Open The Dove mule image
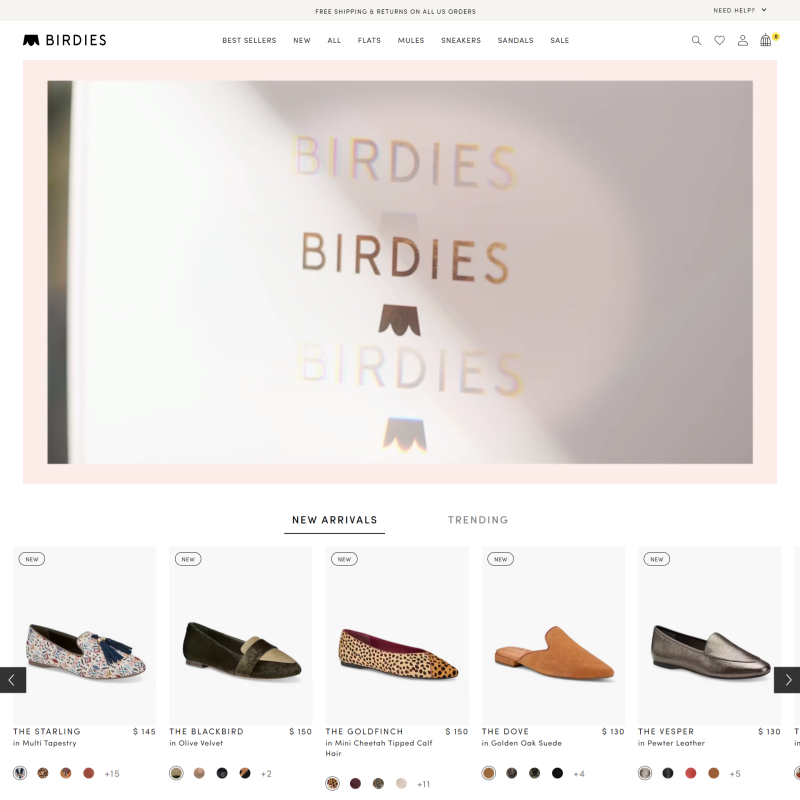The width and height of the screenshot is (800, 800). pyautogui.click(x=553, y=636)
